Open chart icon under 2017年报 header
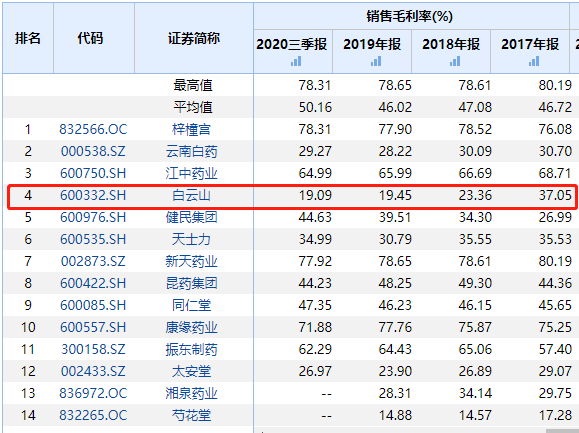This screenshot has height=433, width=579. pyautogui.click(x=534, y=61)
